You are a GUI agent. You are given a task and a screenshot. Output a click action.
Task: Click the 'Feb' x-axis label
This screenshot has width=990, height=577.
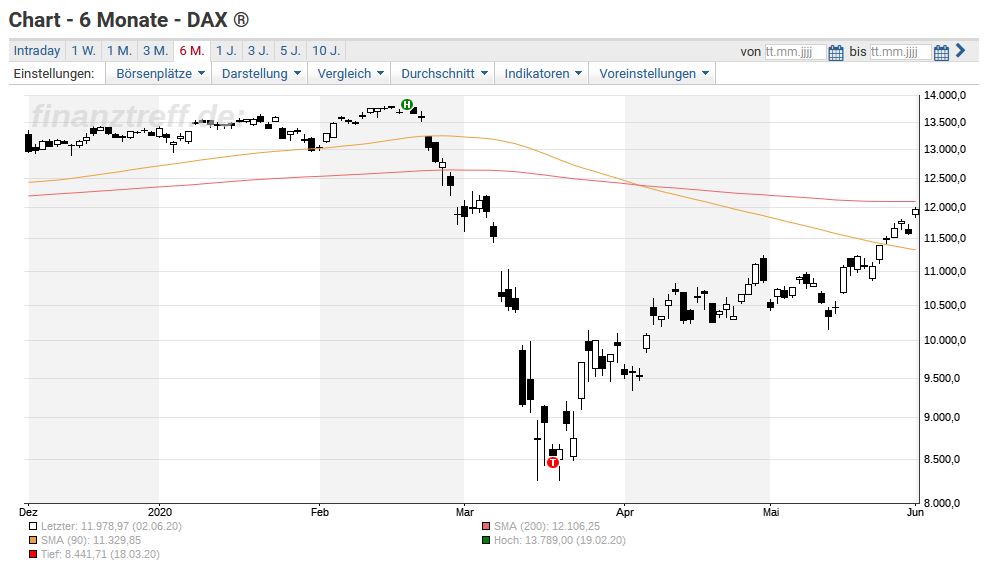(x=319, y=512)
